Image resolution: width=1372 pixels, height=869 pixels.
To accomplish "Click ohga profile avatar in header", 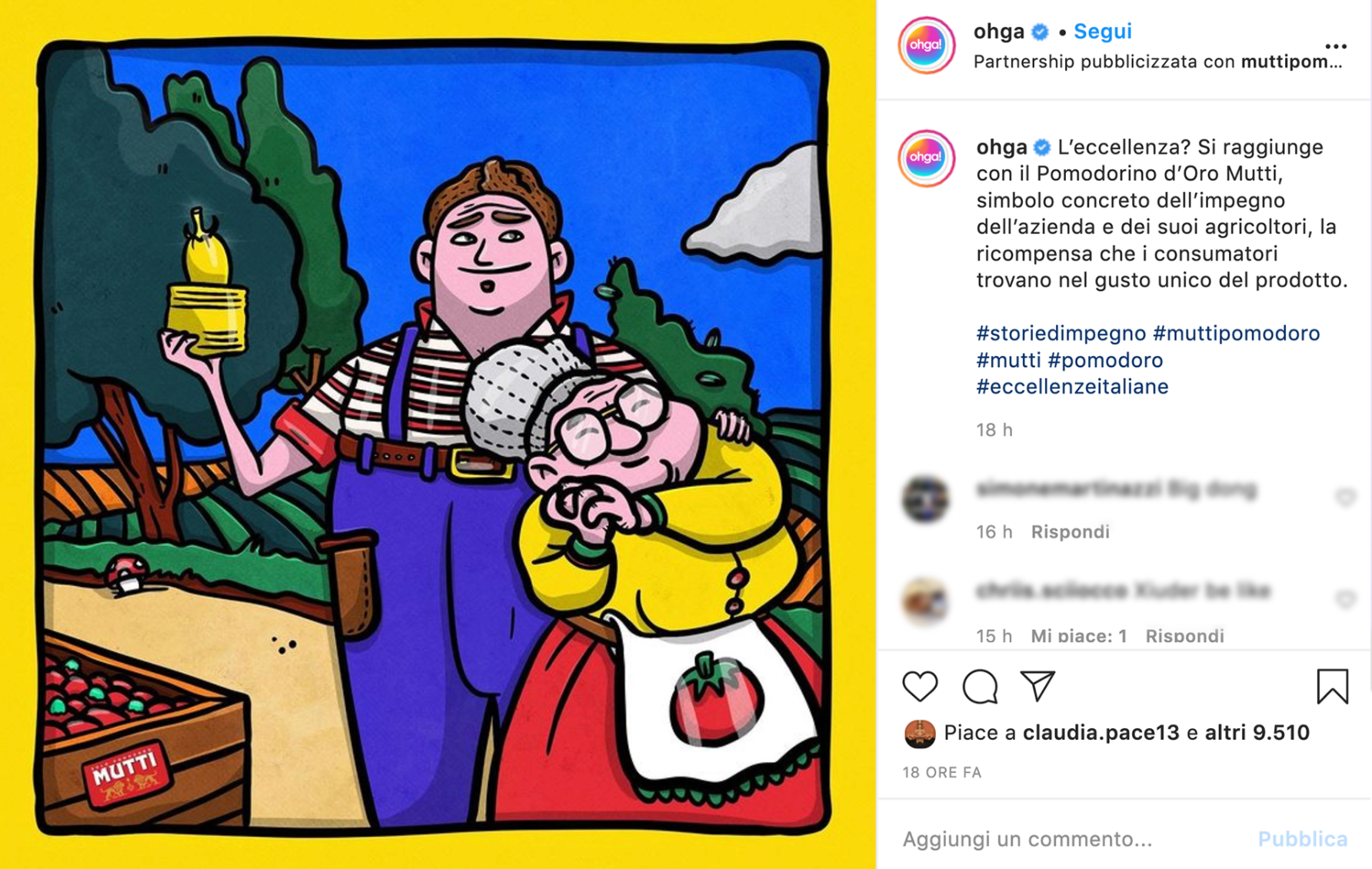I will click(x=927, y=45).
